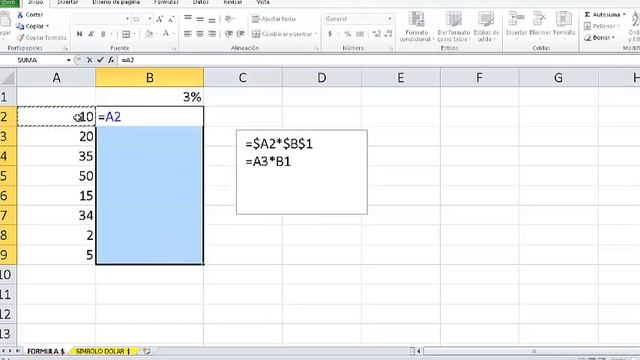Click the decrease decimals icon
Viewport: 640px width, 360px height.
[x=388, y=34]
